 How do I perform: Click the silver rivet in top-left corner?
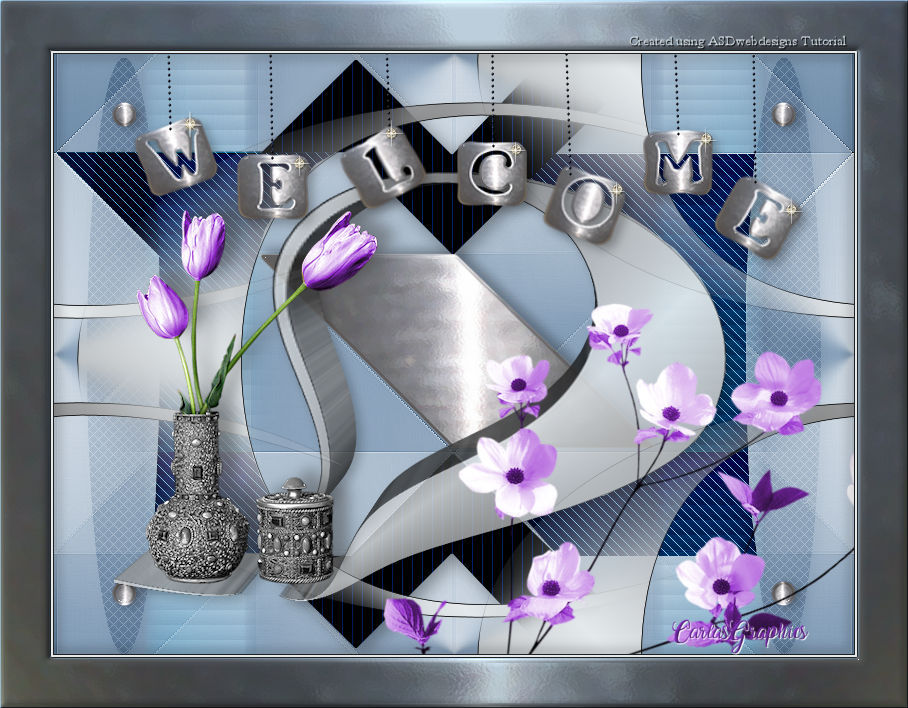click(123, 113)
